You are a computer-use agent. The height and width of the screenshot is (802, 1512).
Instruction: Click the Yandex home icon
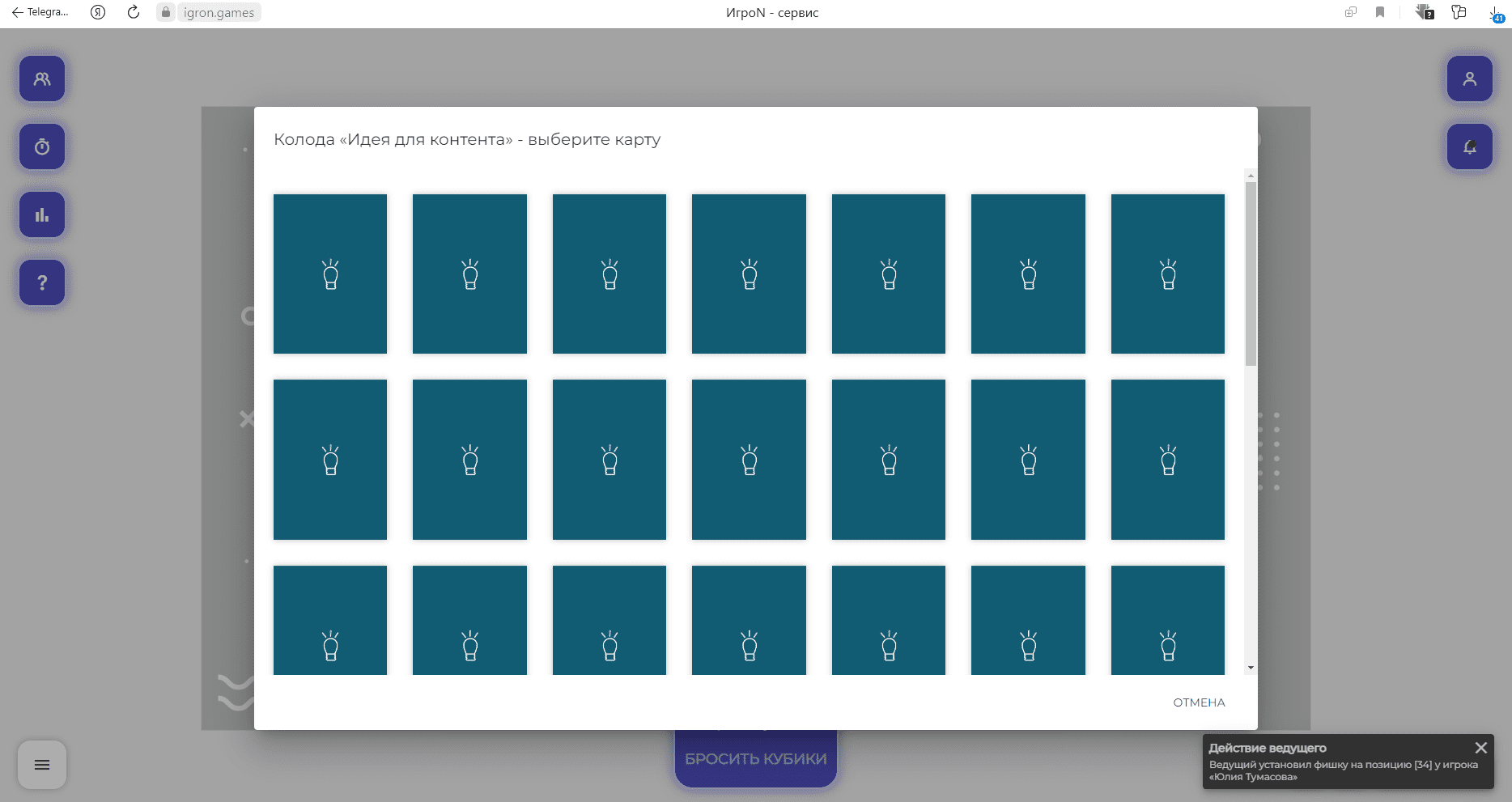point(98,12)
